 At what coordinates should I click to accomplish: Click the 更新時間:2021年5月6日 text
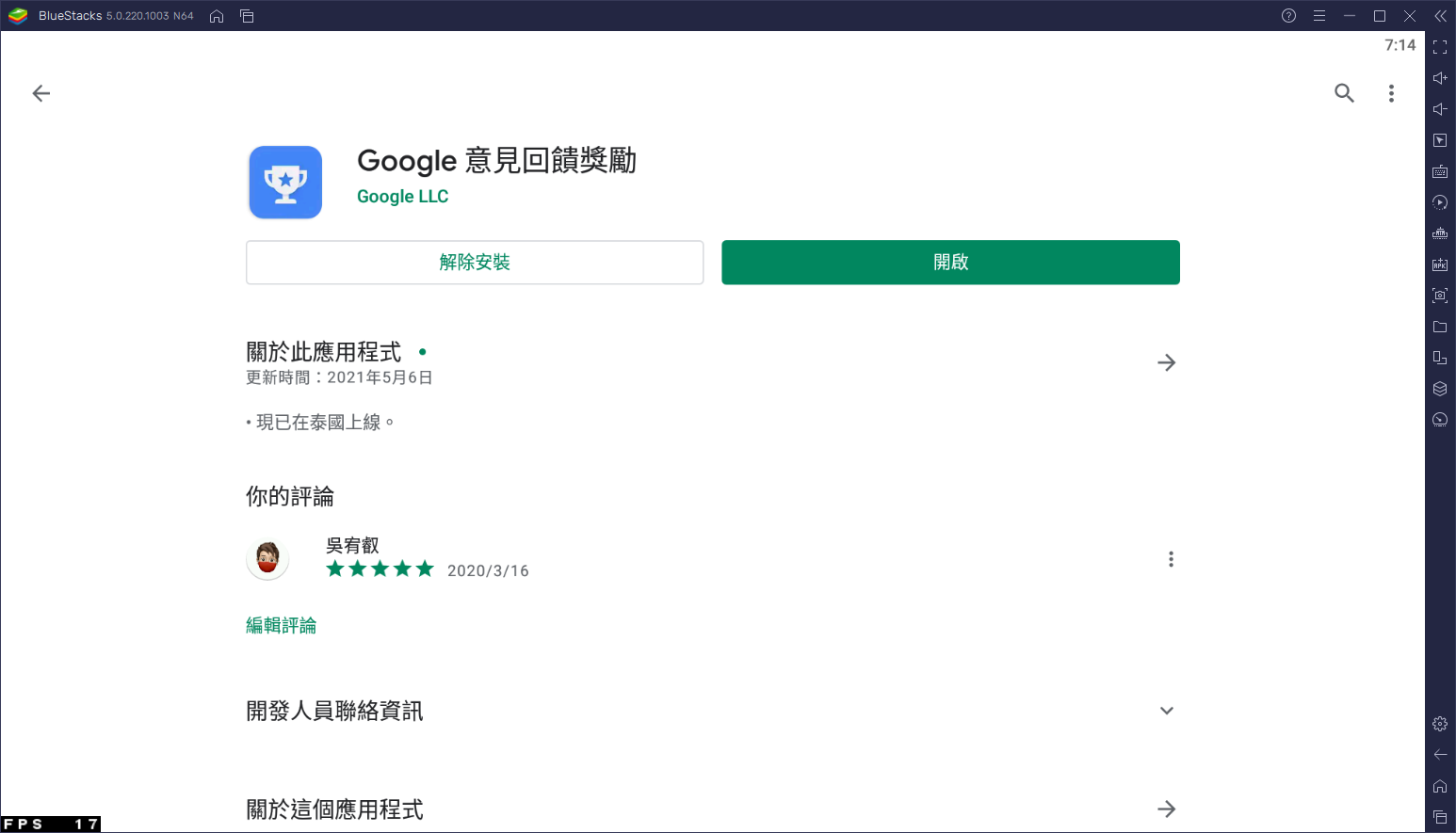(339, 377)
